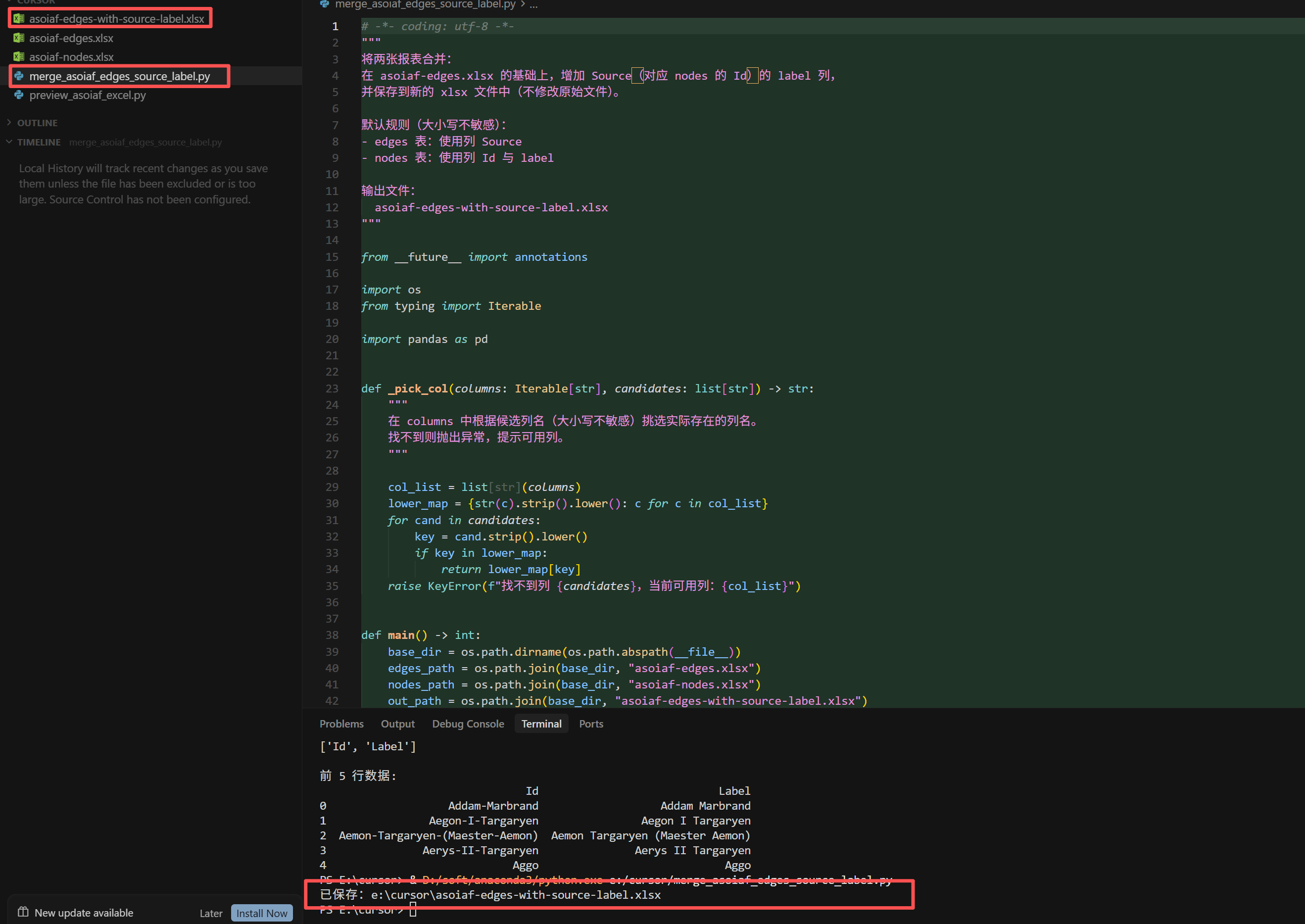
Task: Click terminal output ['Id', 'Label']
Action: click(x=368, y=746)
